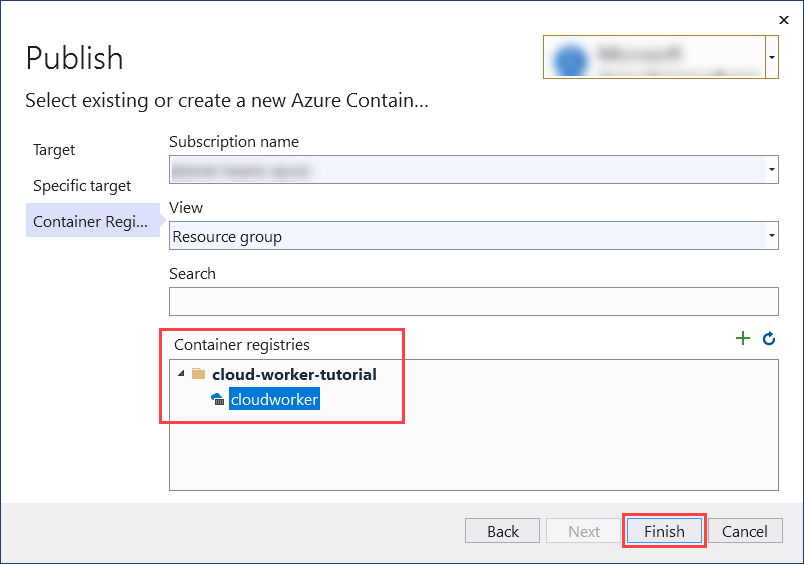The image size is (804, 564).
Task: Select the Container Registry step
Action: [90, 222]
